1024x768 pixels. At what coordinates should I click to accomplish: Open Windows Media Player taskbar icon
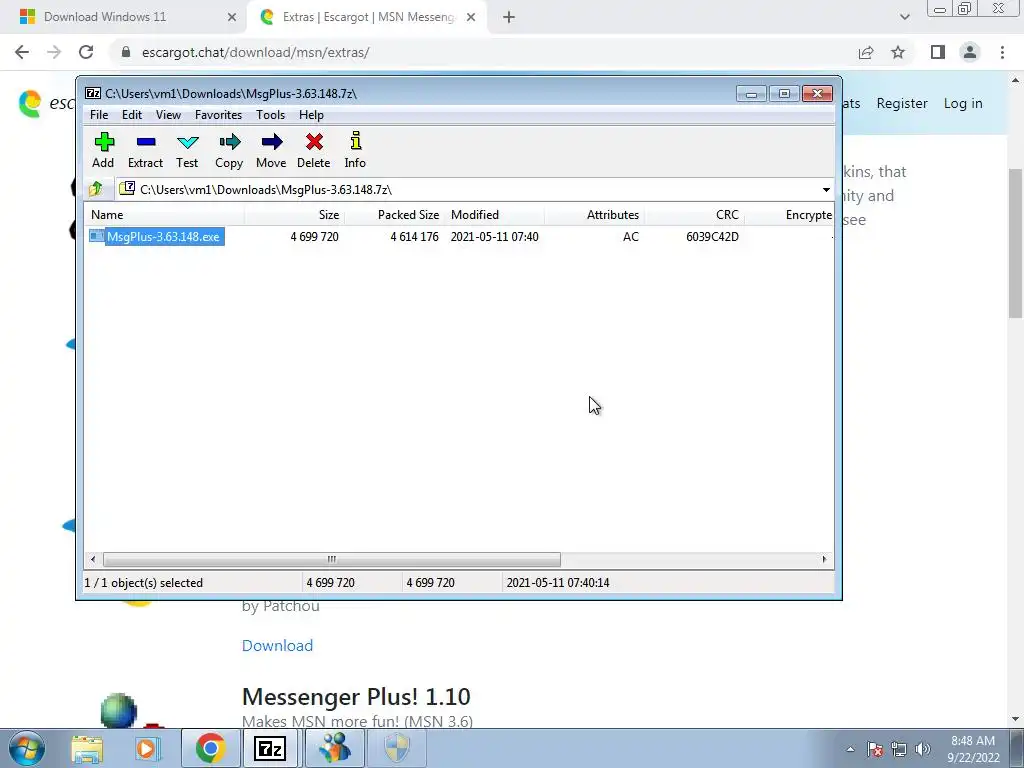148,748
